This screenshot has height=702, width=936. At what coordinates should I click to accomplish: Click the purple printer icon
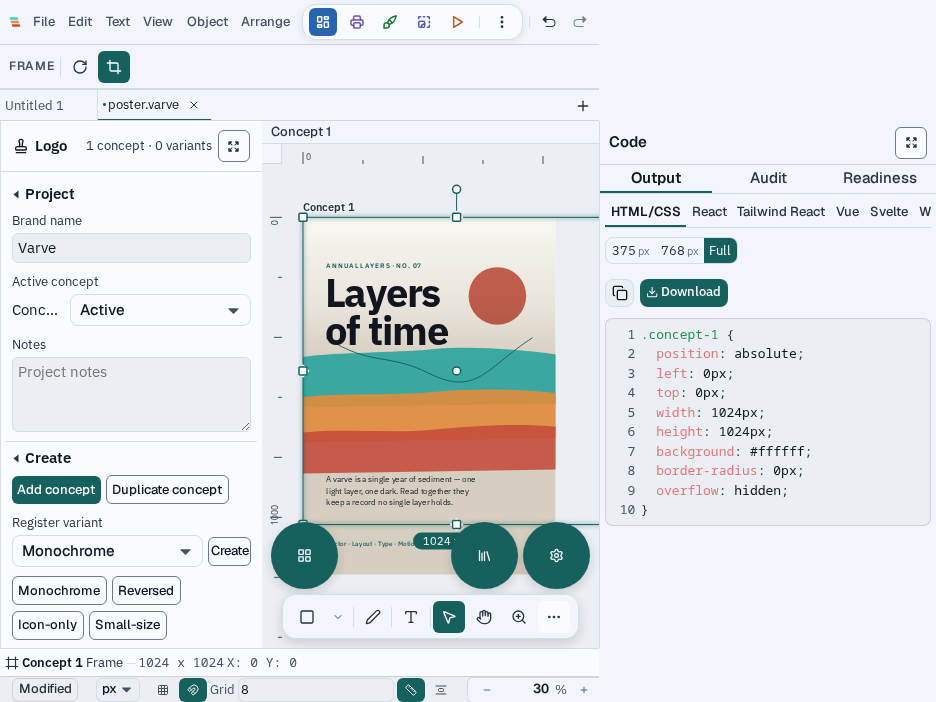[x=356, y=22]
